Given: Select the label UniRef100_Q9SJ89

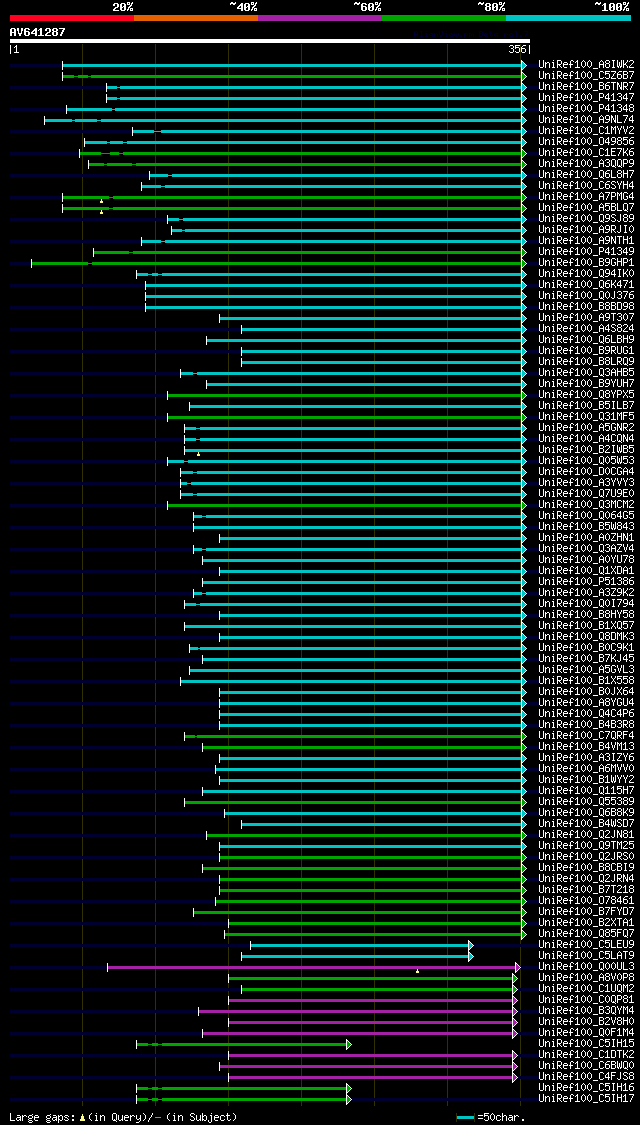Looking at the screenshot, I should [x=586, y=219].
